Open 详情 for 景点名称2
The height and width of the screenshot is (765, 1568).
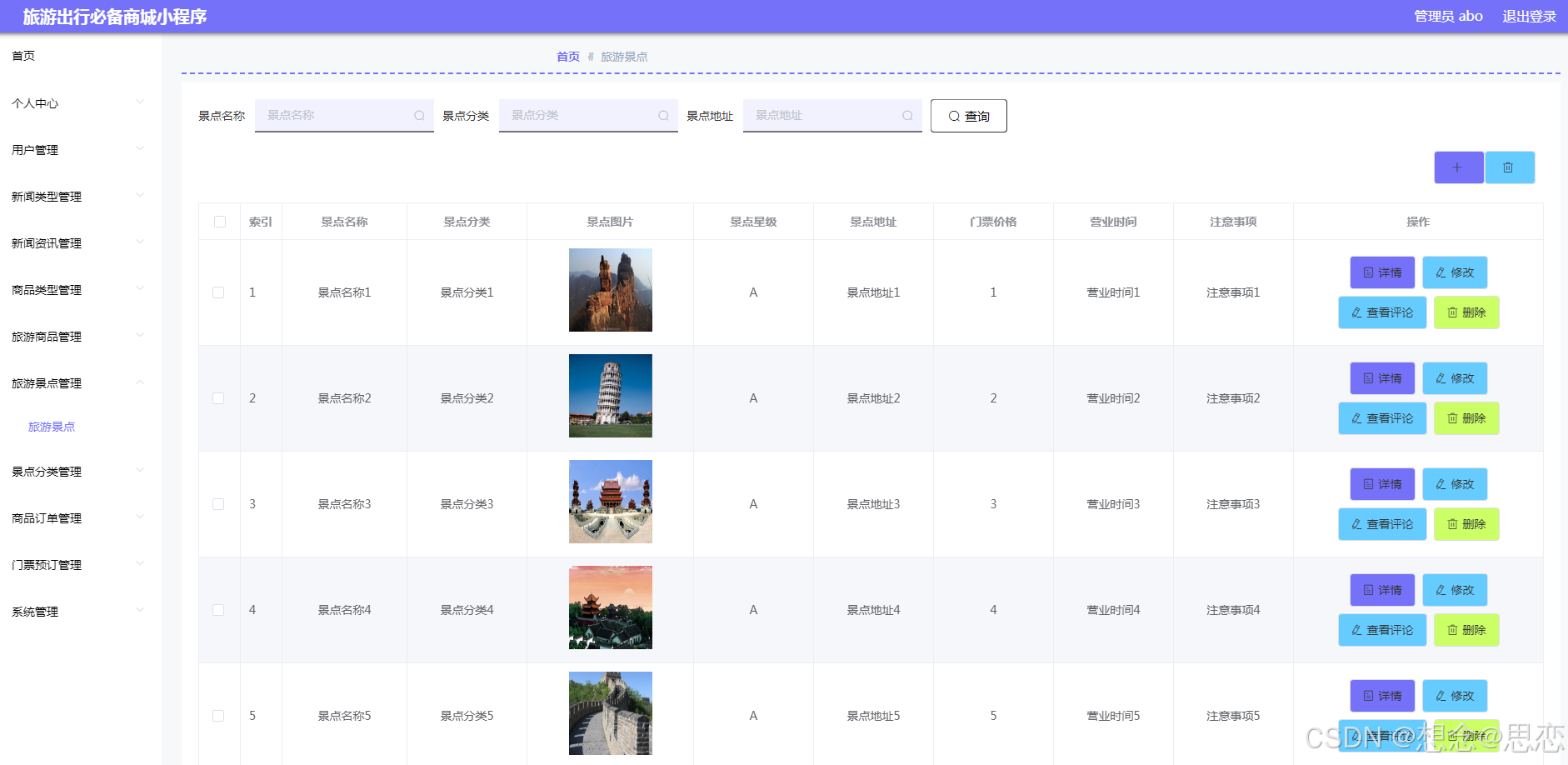coord(1382,378)
